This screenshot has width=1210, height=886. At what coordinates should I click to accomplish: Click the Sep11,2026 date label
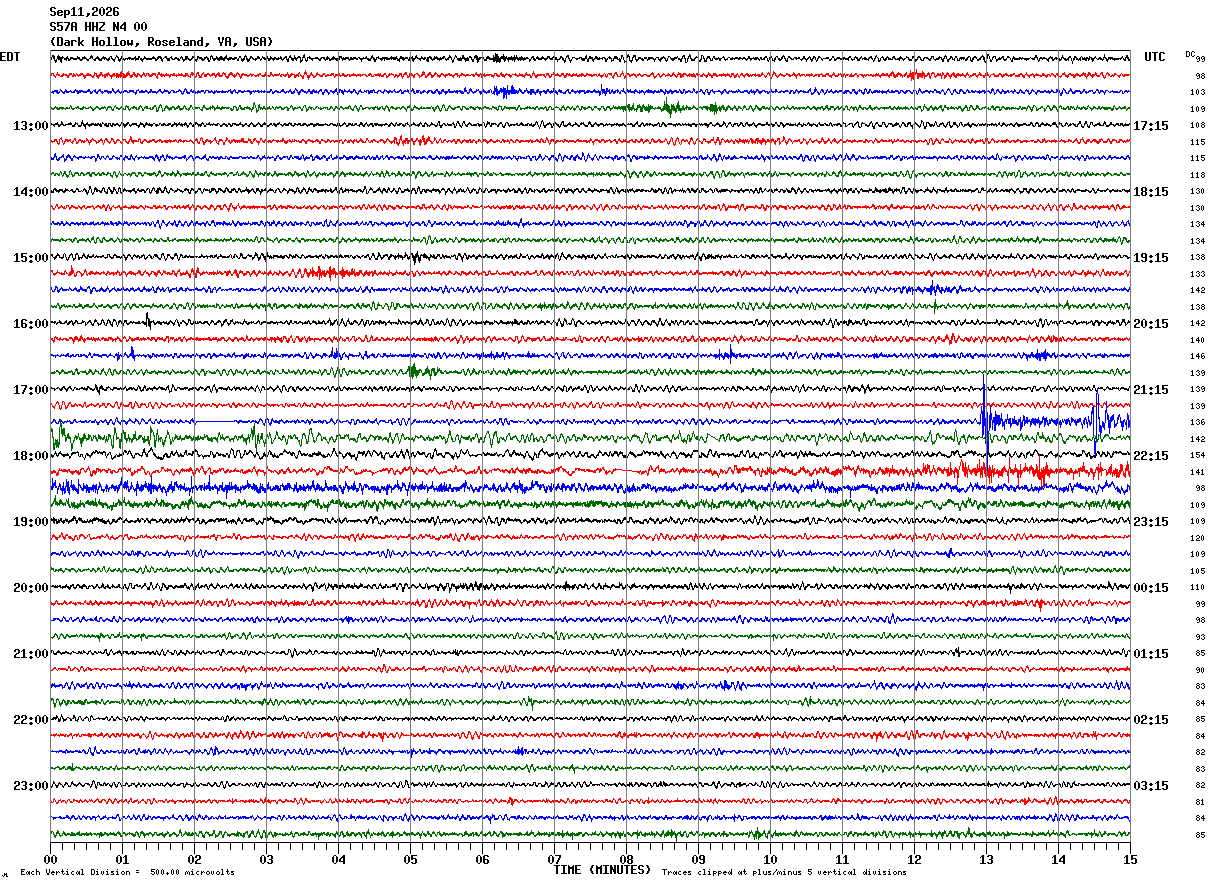84,12
